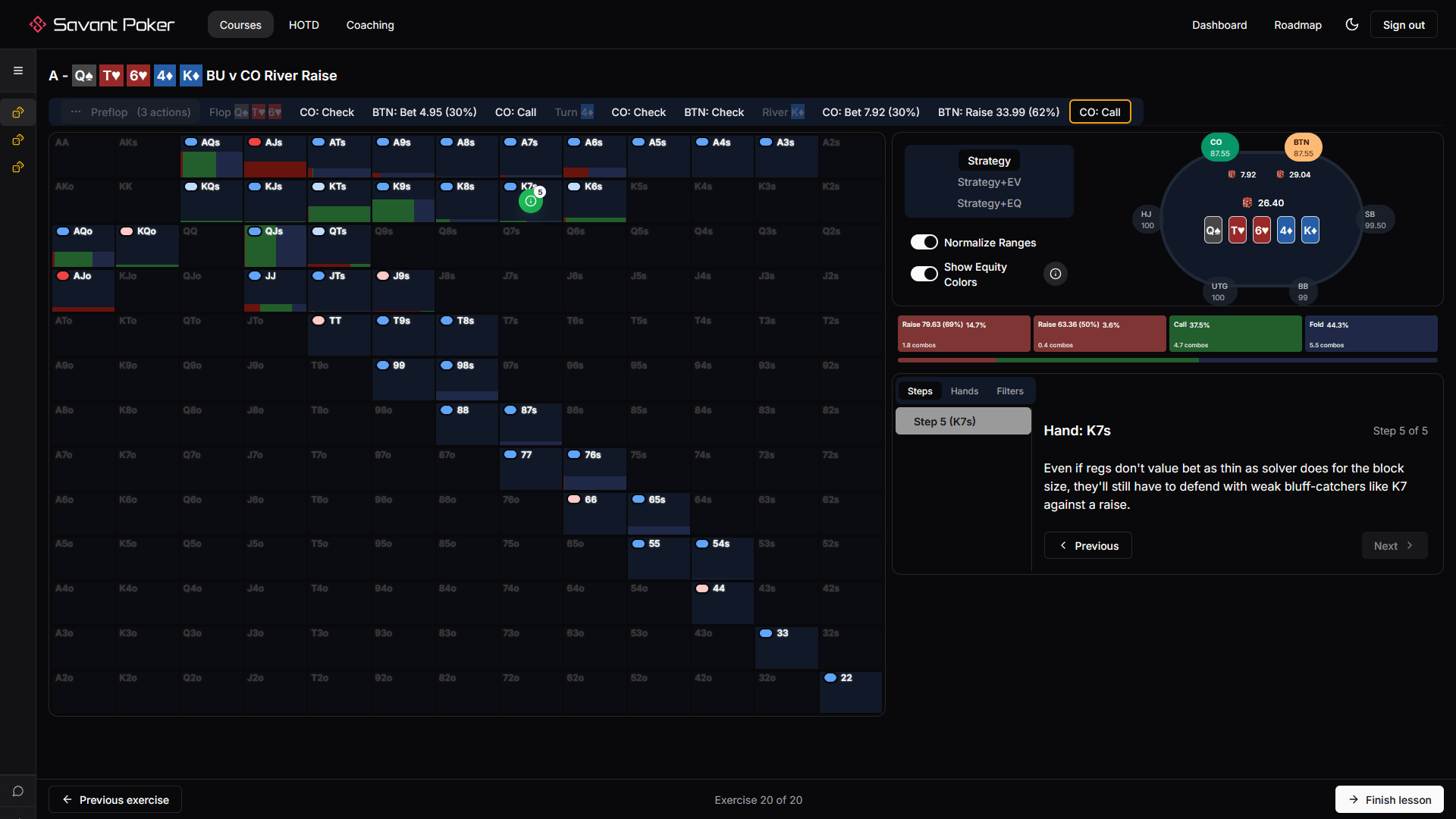Open the chat bubble icon at bottom left

click(18, 791)
